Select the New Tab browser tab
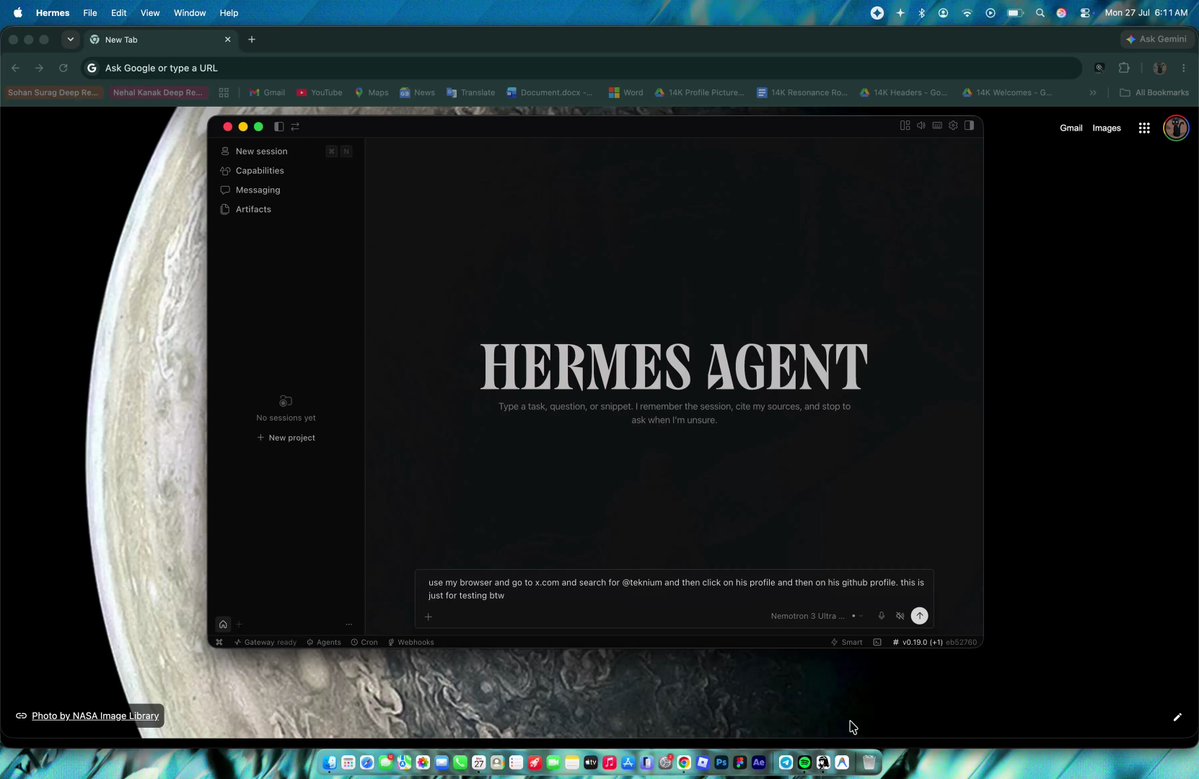Image resolution: width=1199 pixels, height=779 pixels. [x=161, y=40]
